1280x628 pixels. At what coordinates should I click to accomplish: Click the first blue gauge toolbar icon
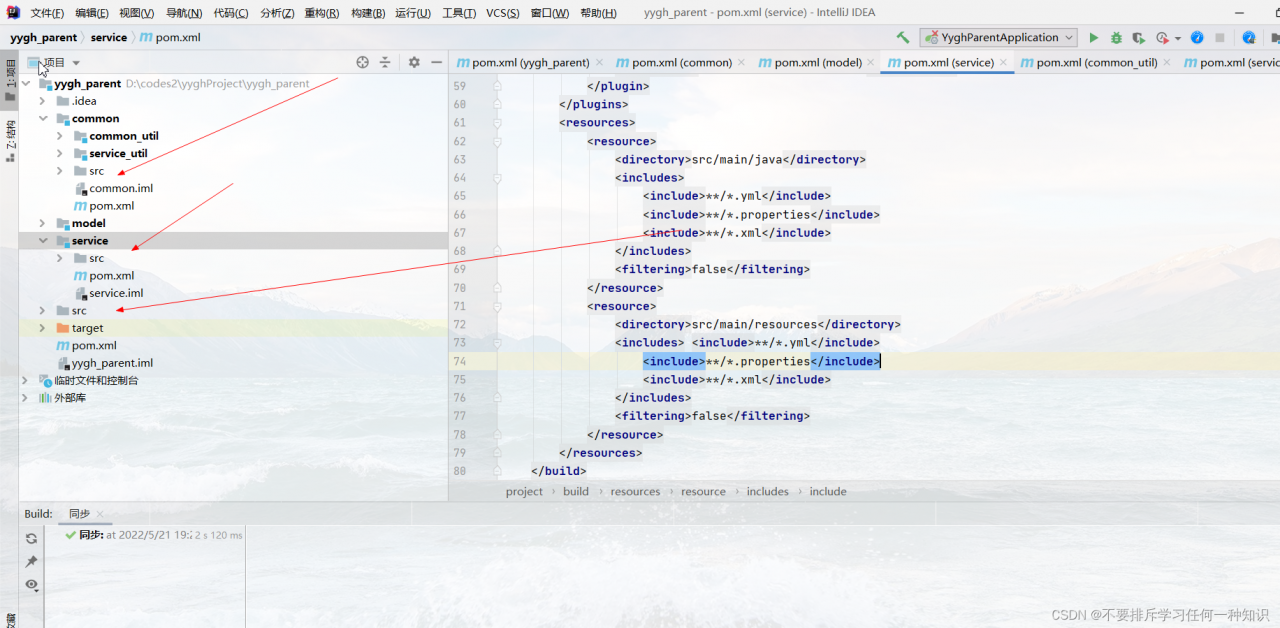1197,37
